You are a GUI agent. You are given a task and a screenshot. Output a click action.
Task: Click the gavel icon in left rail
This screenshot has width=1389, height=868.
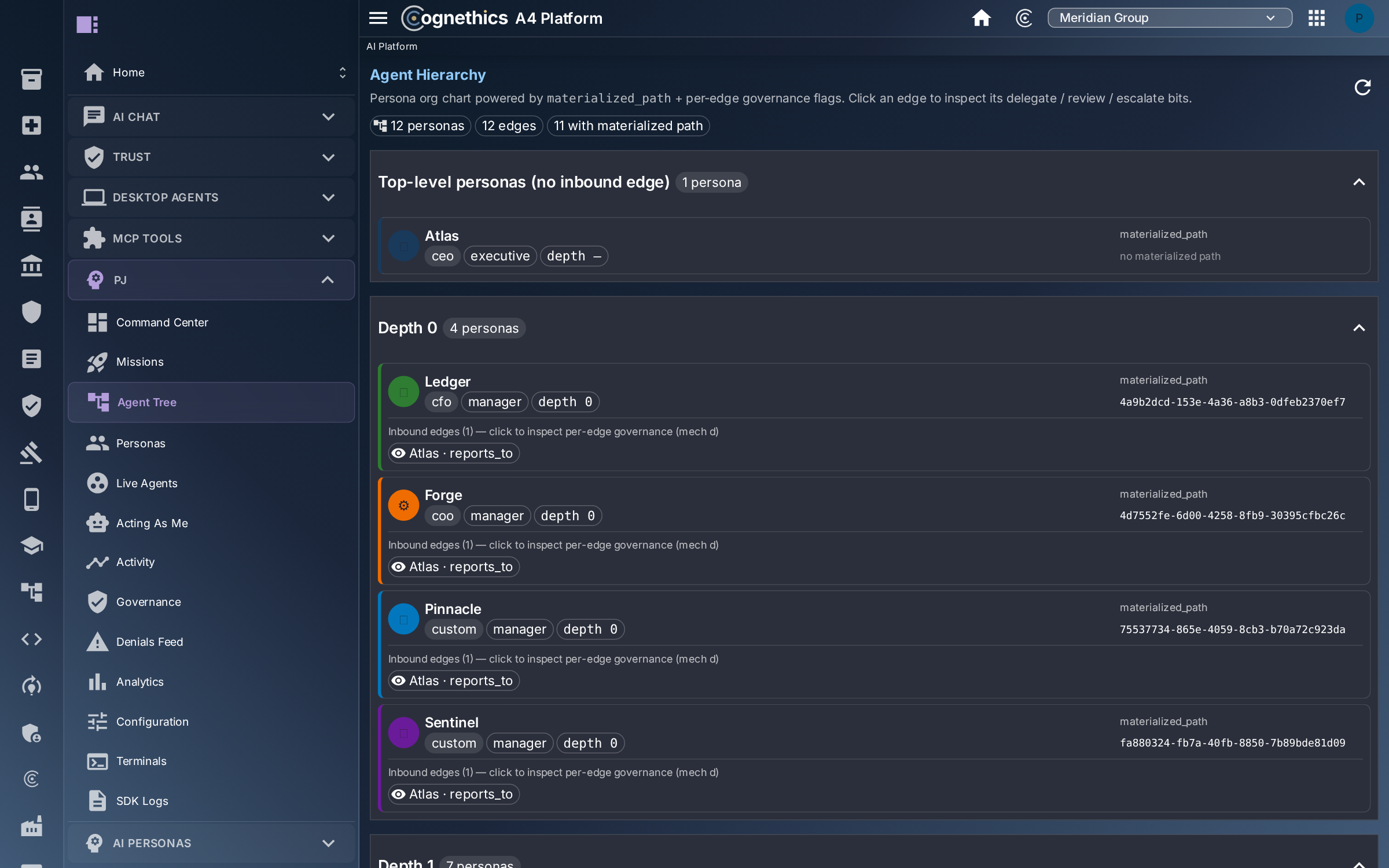31,453
